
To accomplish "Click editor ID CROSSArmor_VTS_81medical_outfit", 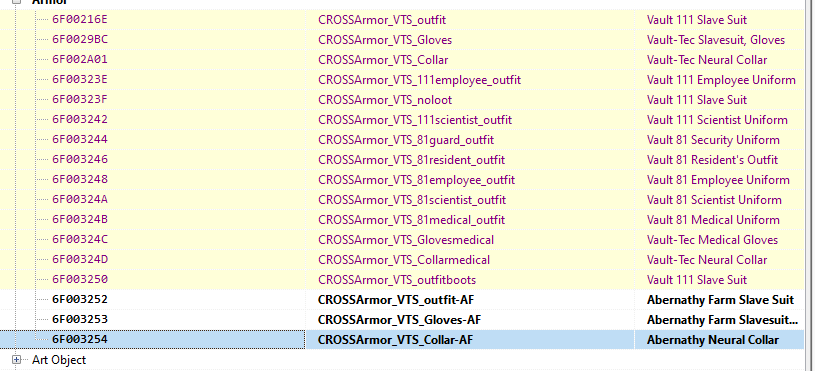I will pos(412,220).
